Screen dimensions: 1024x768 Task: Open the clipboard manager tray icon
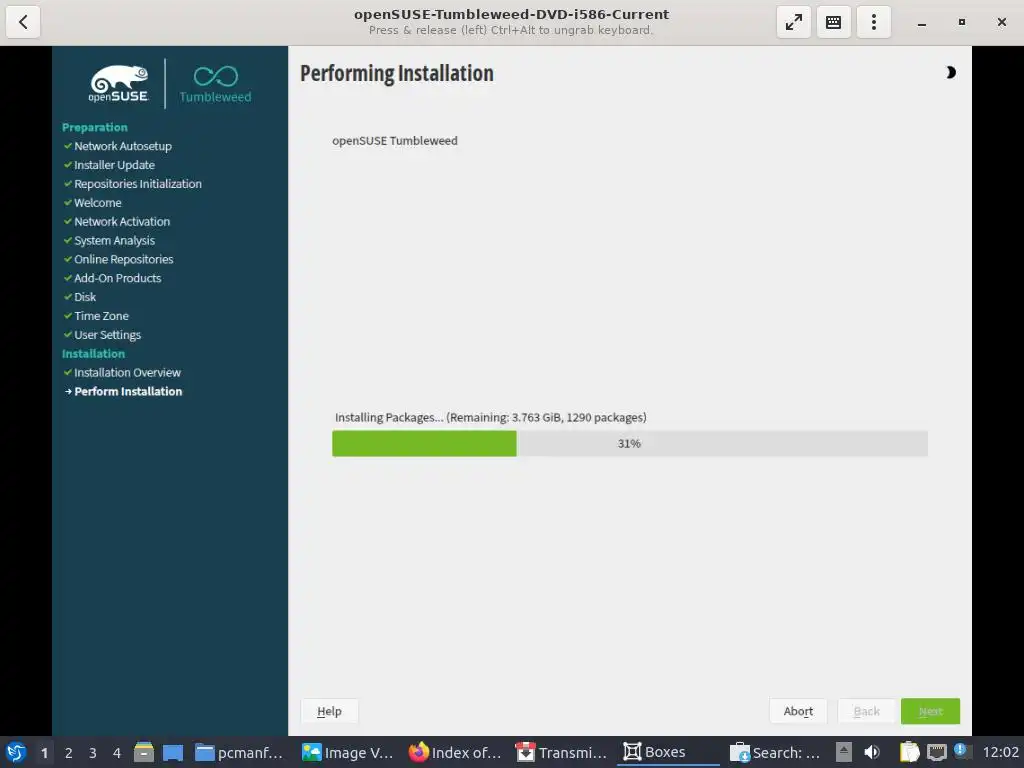909,752
